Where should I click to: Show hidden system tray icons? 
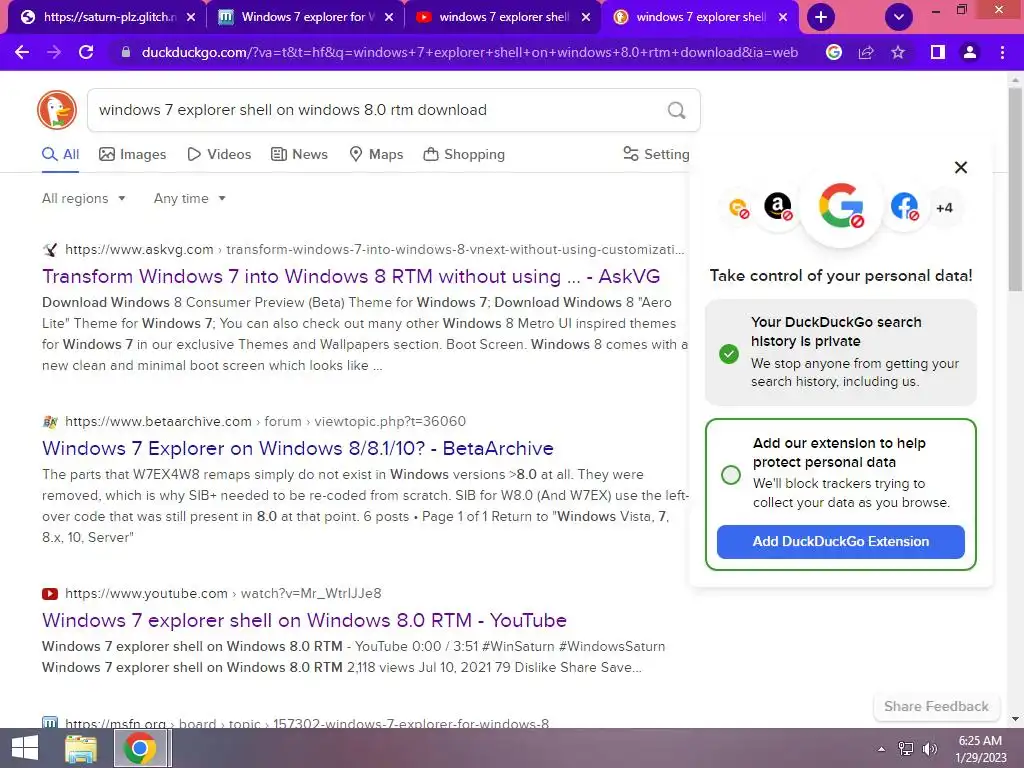[882, 749]
